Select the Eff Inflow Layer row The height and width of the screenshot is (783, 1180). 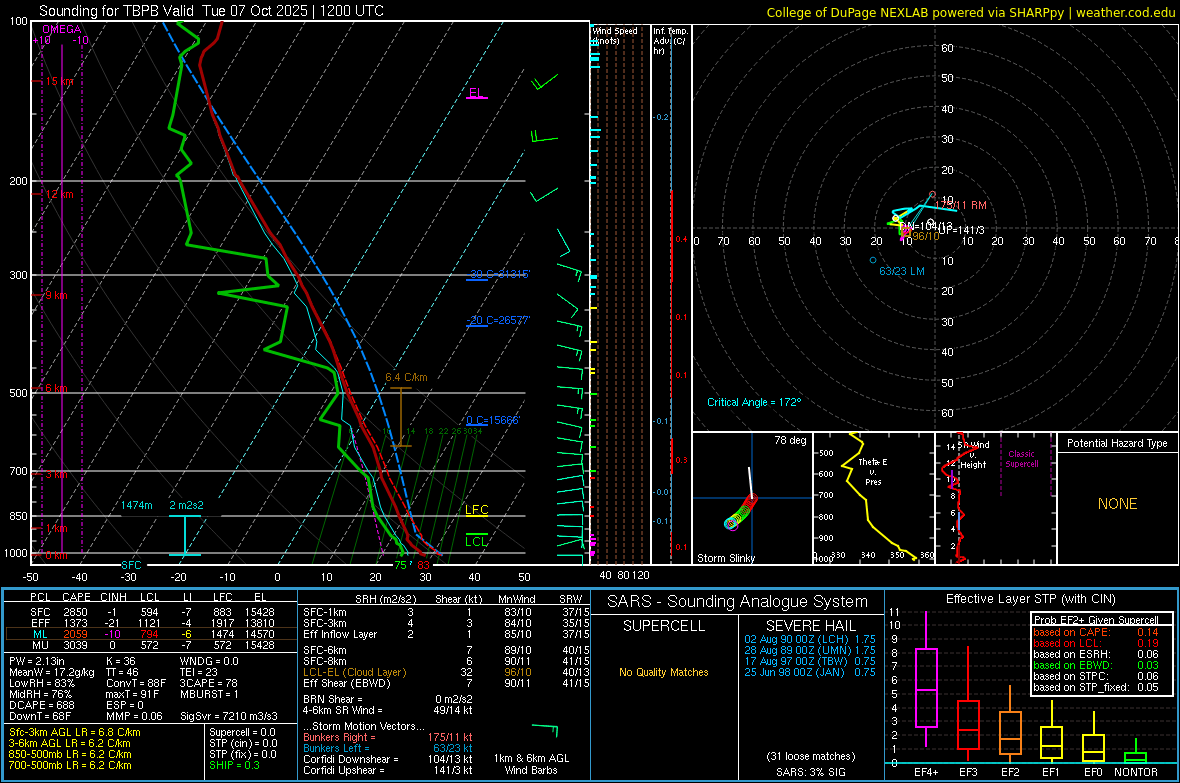446,634
